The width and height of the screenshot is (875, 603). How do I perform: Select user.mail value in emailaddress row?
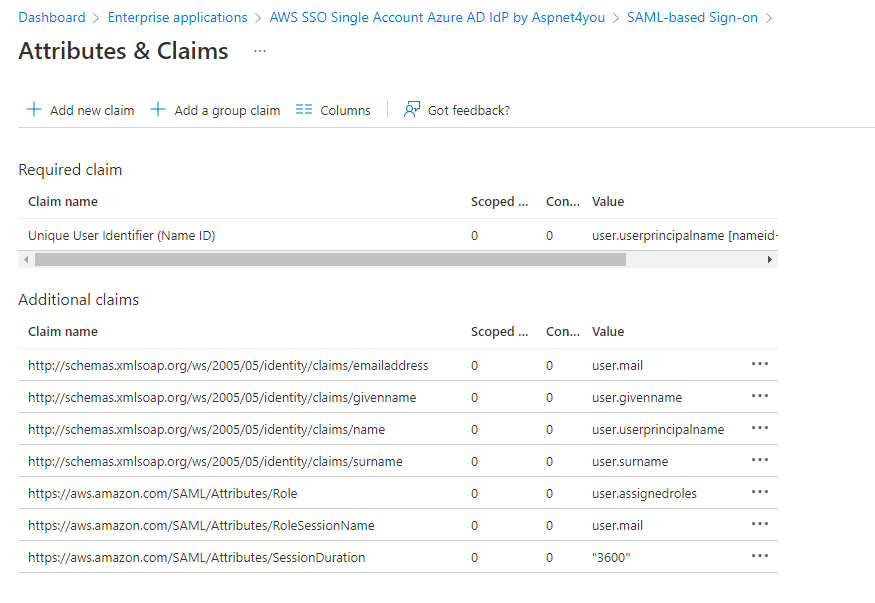coord(617,365)
